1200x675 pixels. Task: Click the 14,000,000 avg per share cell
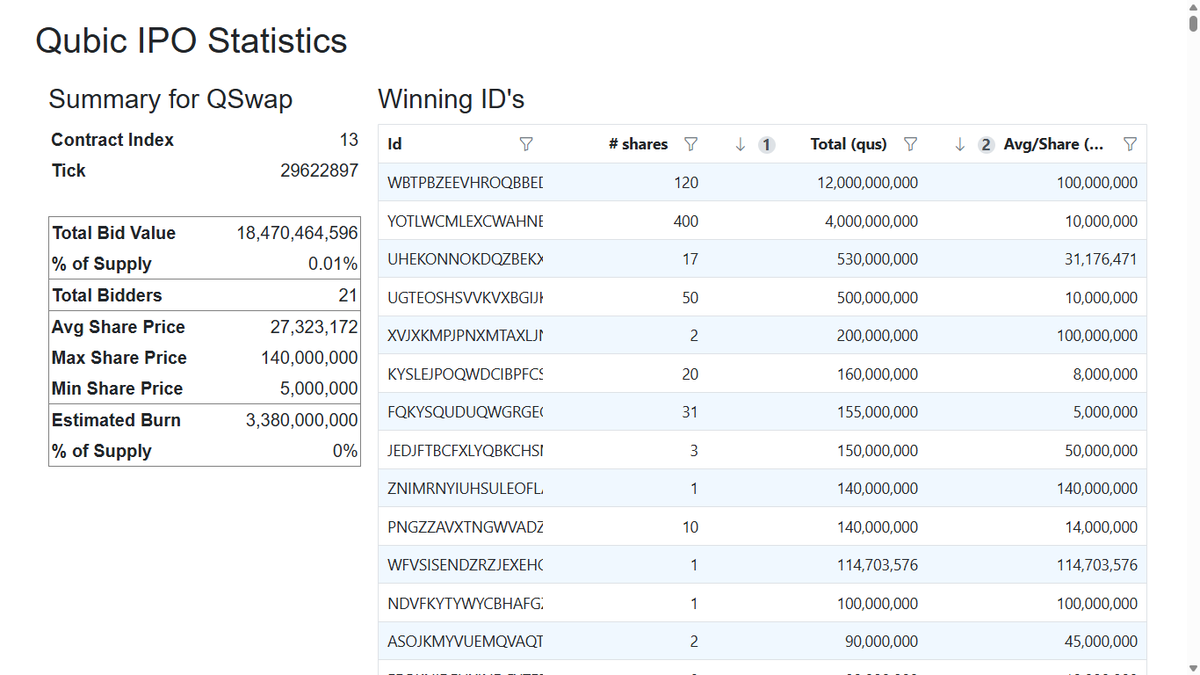[1037, 527]
